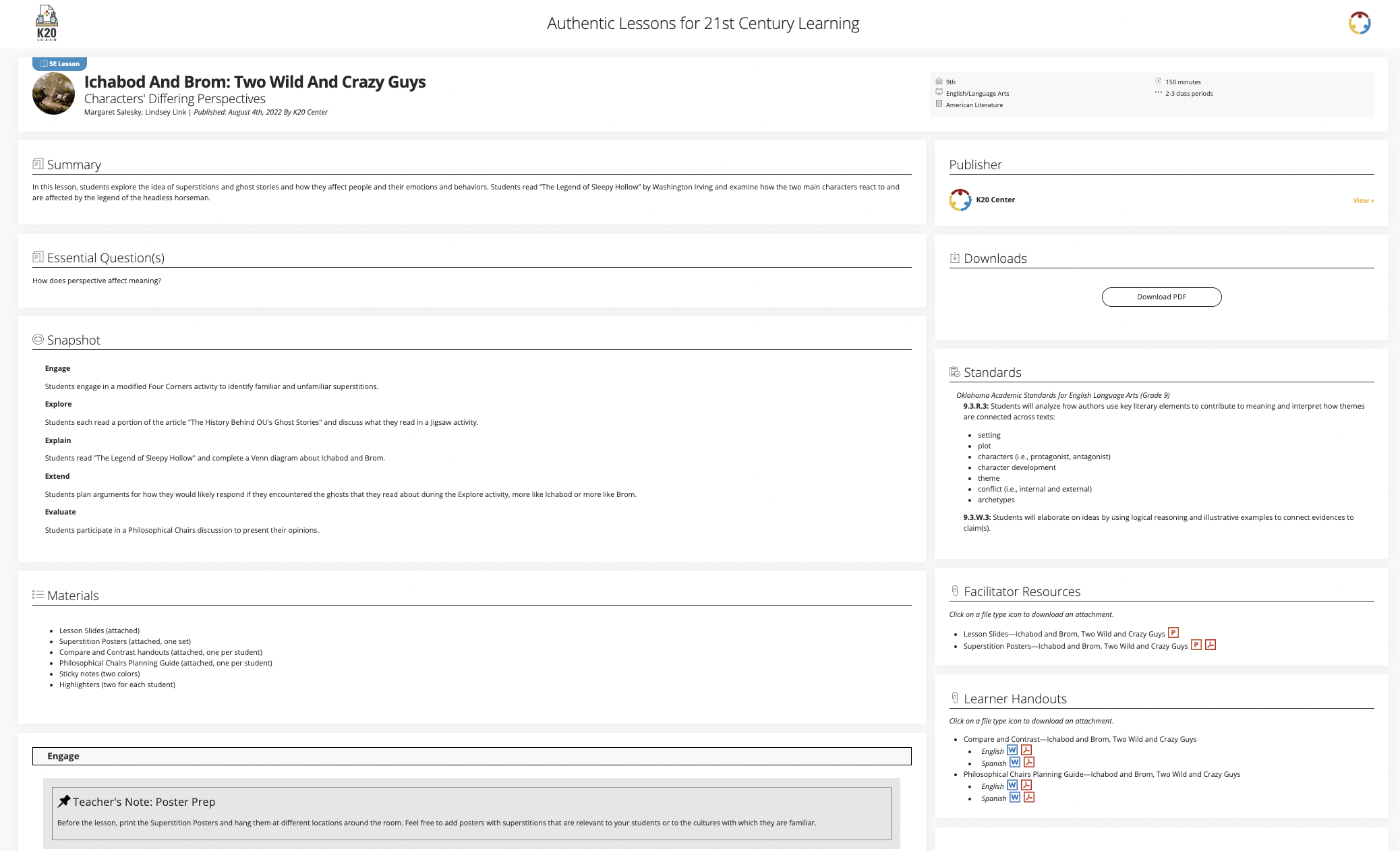Download Philosophical Chairs English Word file
The width and height of the screenshot is (1400, 851).
click(1012, 785)
